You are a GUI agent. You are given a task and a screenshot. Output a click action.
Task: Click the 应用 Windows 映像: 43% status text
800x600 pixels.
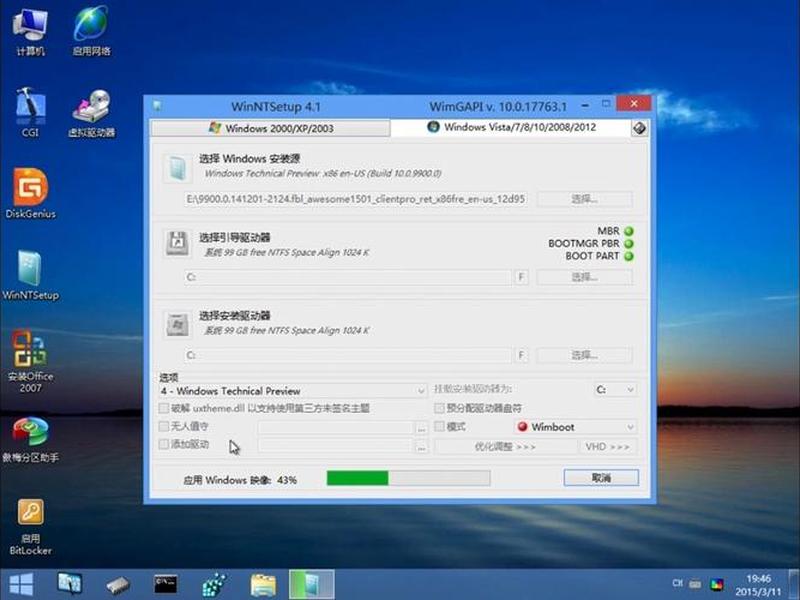(x=240, y=480)
